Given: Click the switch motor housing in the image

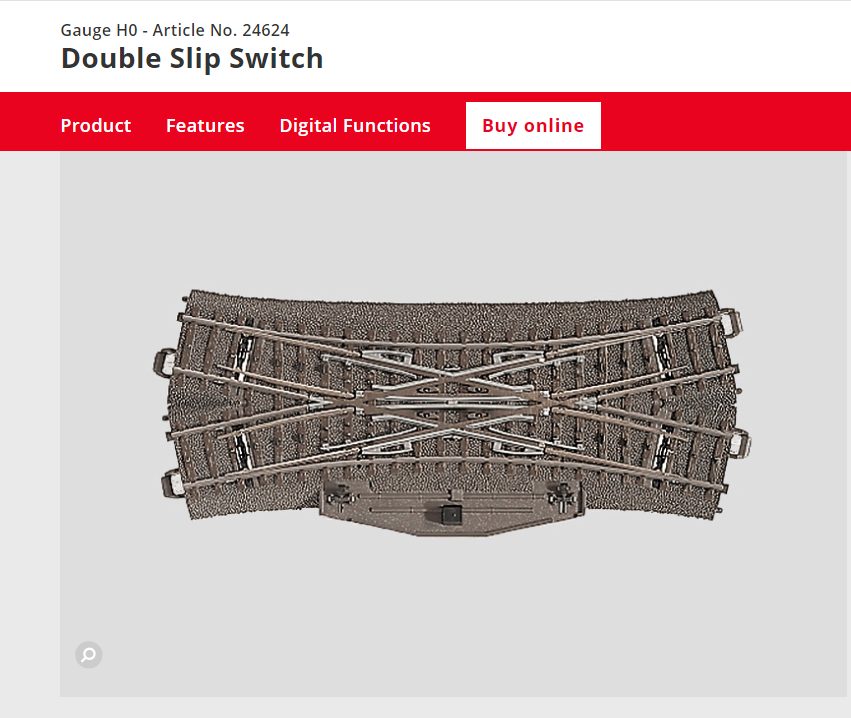Looking at the screenshot, I should tap(452, 503).
